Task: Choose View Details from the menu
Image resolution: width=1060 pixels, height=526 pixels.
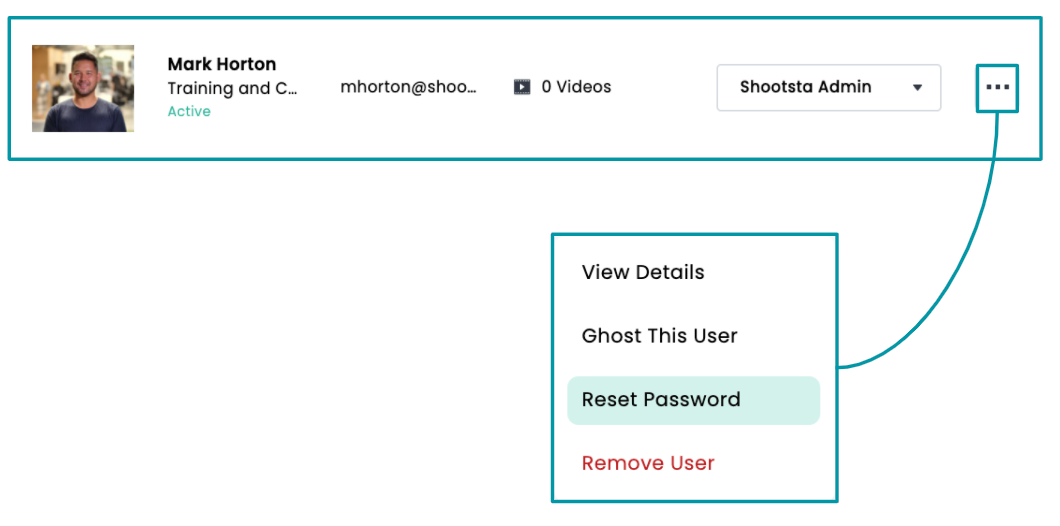Action: click(643, 272)
